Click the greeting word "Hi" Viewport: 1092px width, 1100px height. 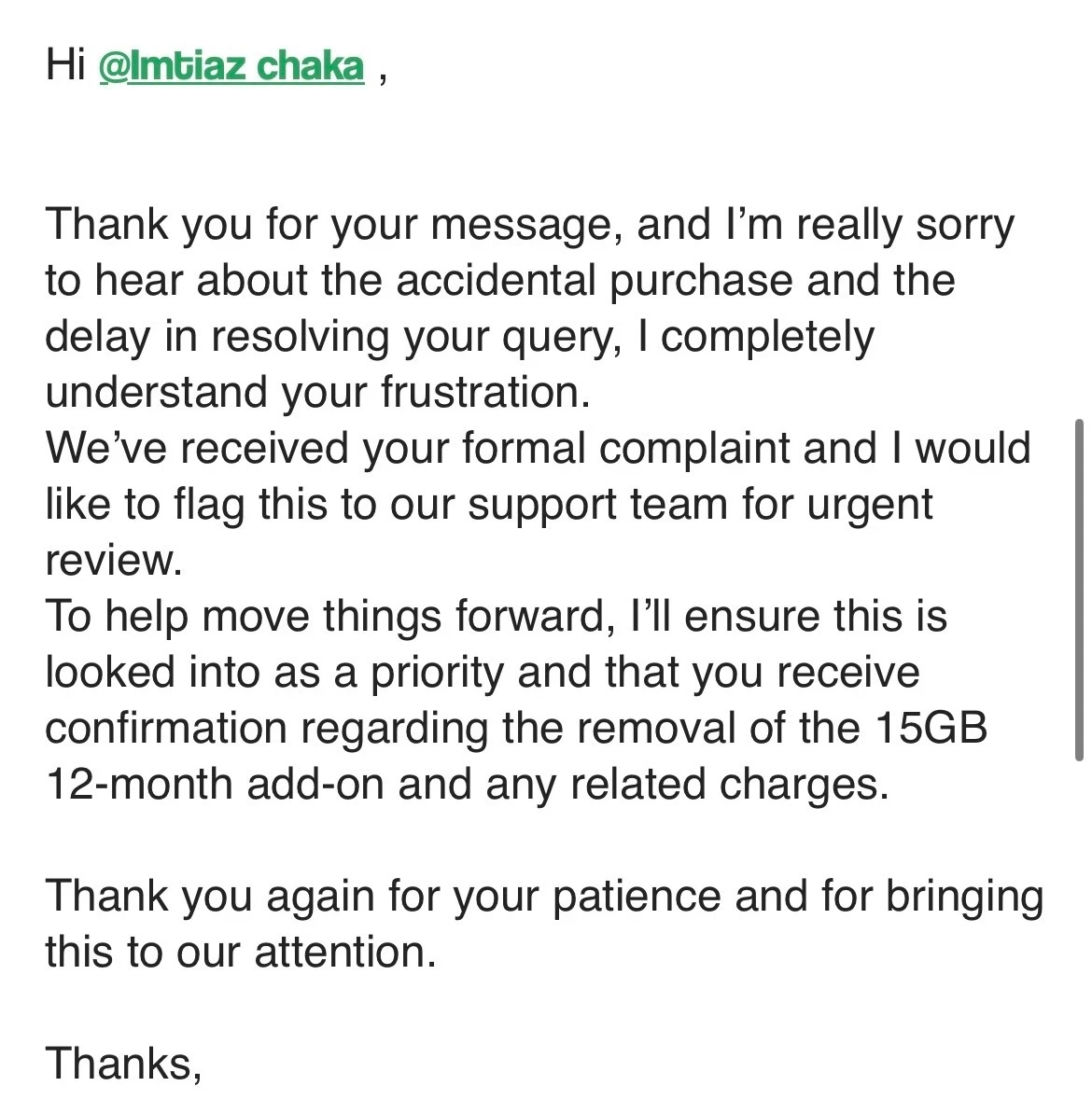[65, 67]
